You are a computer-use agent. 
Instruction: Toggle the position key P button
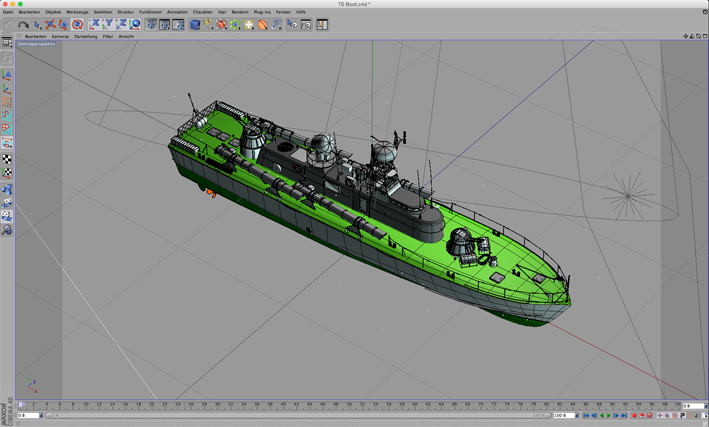click(683, 415)
